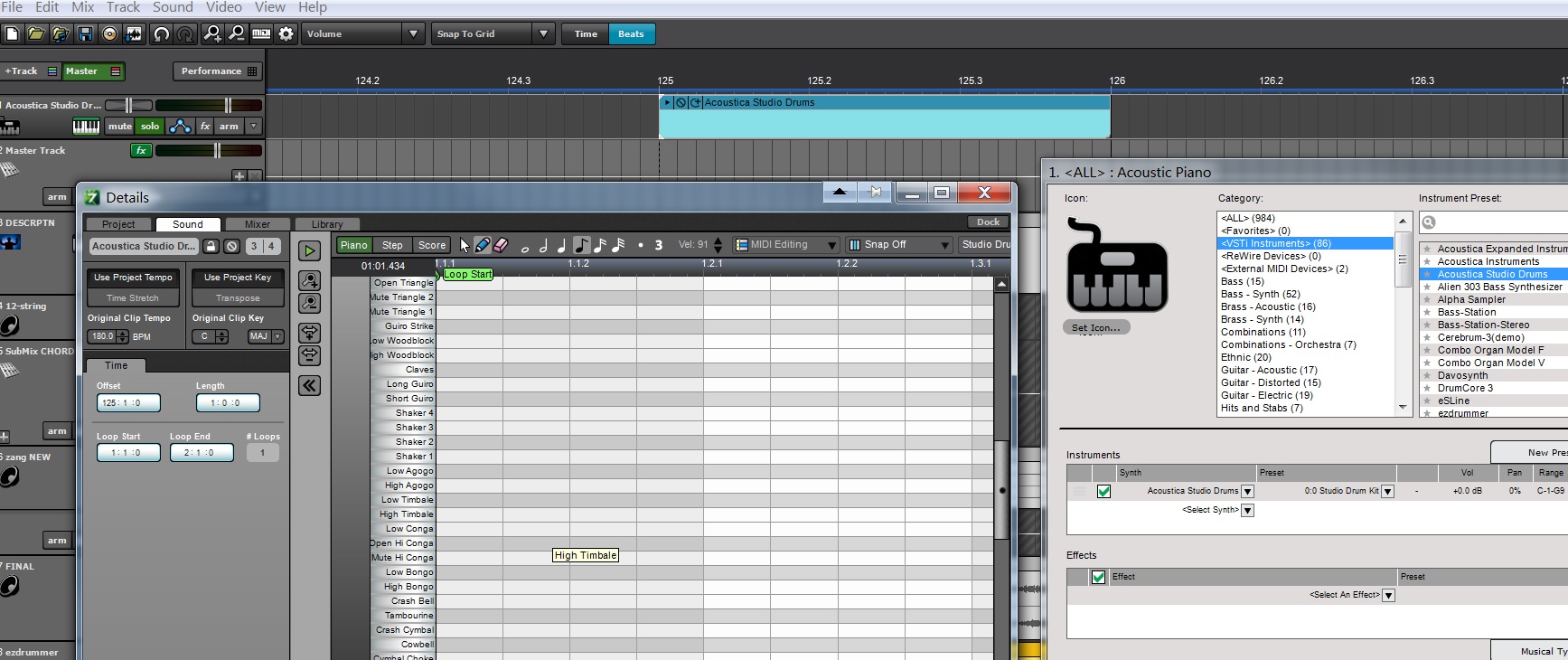Click the folder-with-music-note open sound icon
Screen dimensions: 1568x660
point(61,34)
